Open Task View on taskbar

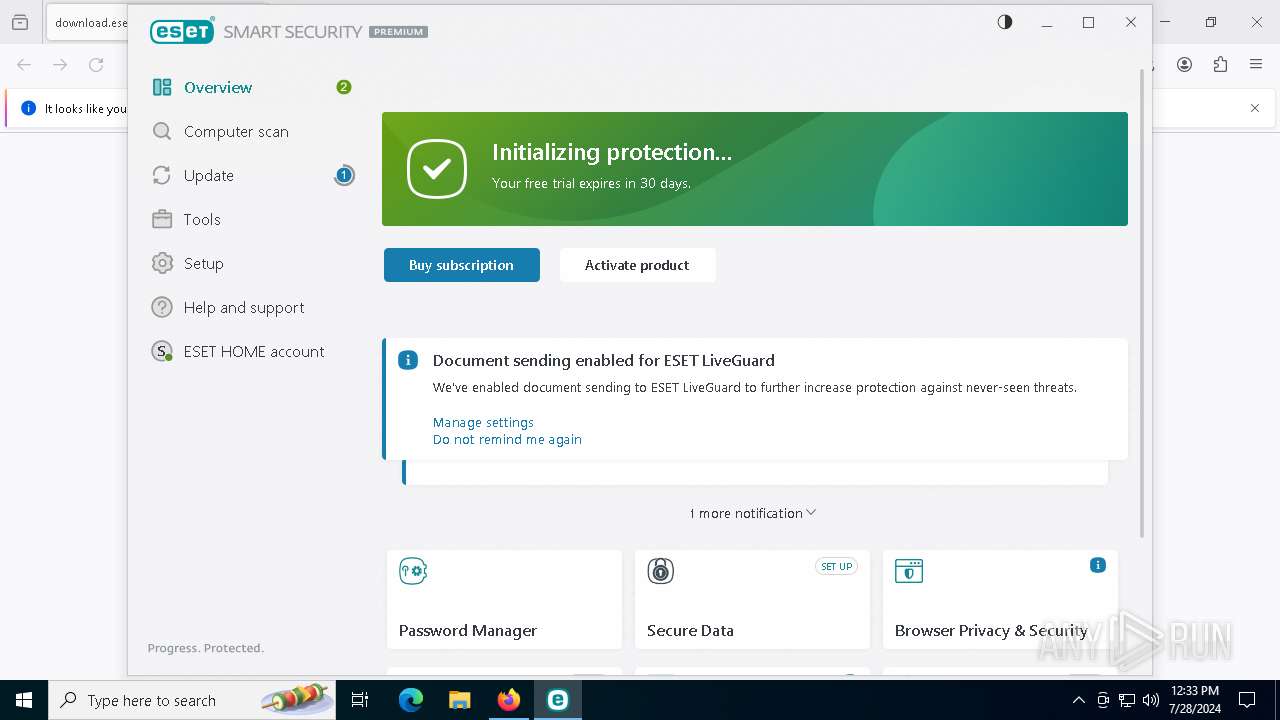coord(360,700)
